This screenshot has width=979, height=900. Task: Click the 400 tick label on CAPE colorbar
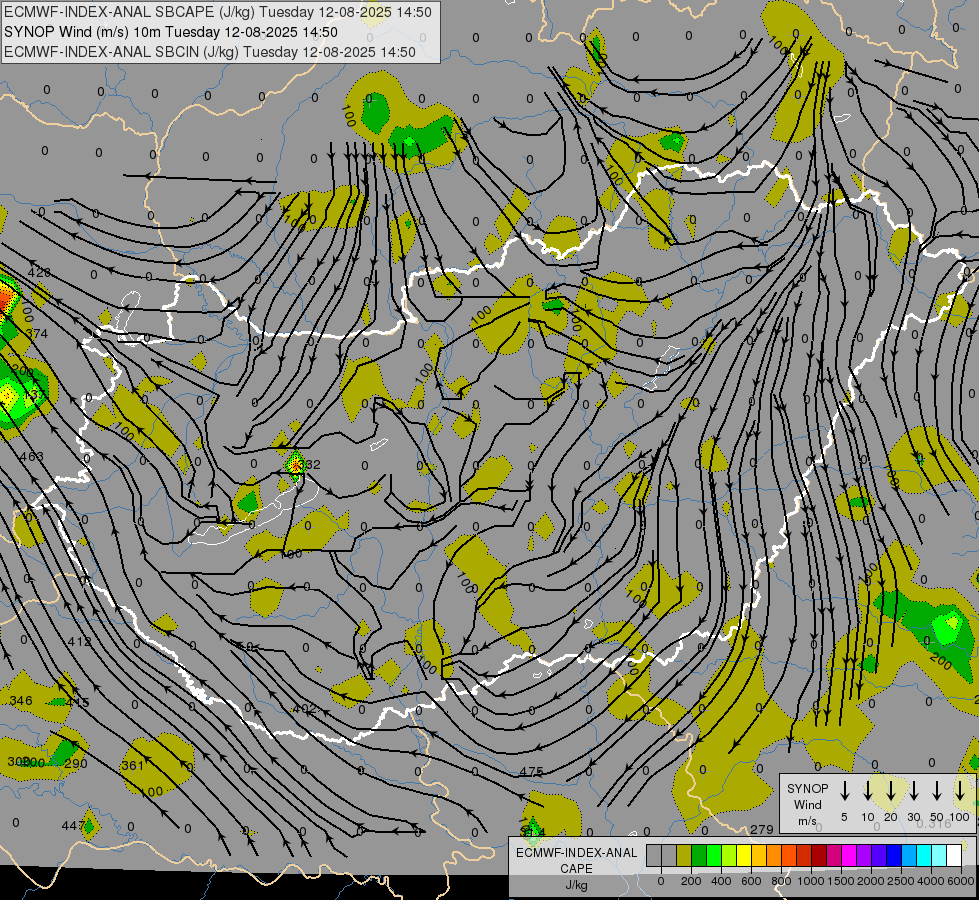click(x=721, y=882)
